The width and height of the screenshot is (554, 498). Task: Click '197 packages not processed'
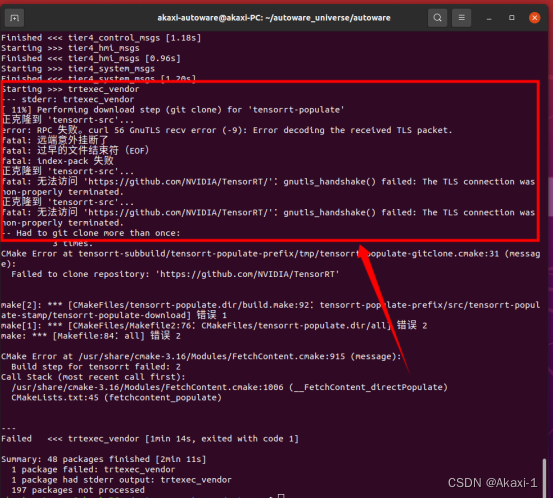[x=78, y=490]
